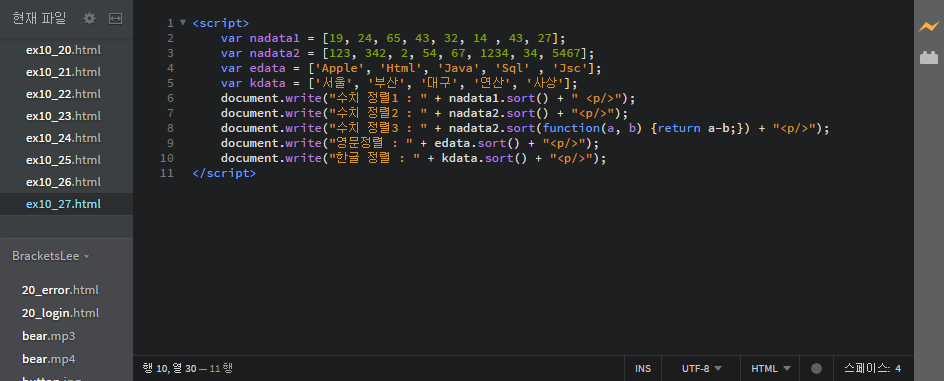The image size is (944, 381).
Task: Open 20_login.html in project tree
Action: click(60, 313)
